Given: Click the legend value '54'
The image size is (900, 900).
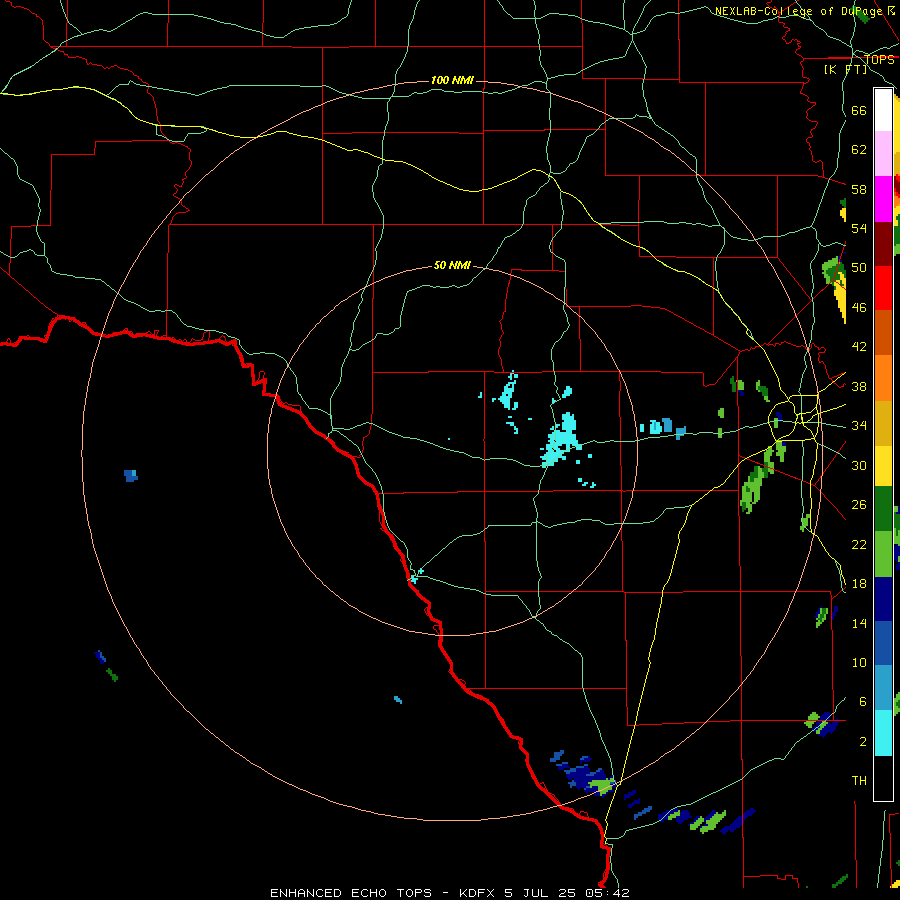Looking at the screenshot, I should click(859, 228).
